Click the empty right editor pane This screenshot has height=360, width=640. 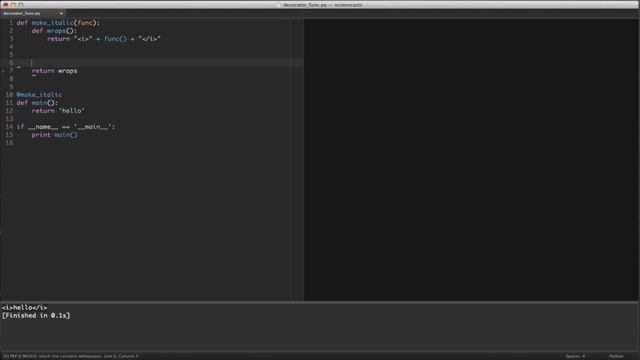coord(471,160)
